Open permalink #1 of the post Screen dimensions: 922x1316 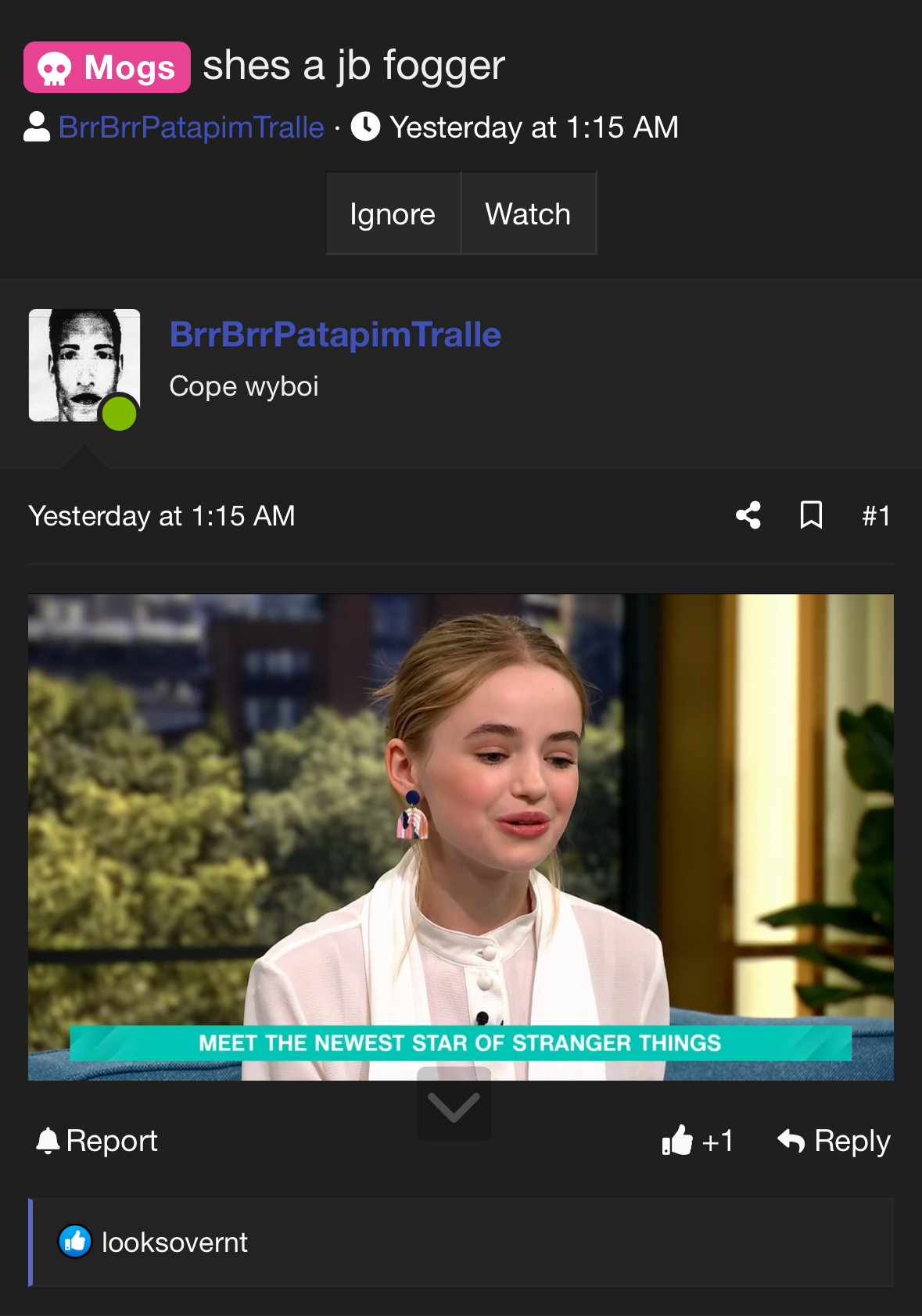(x=876, y=516)
